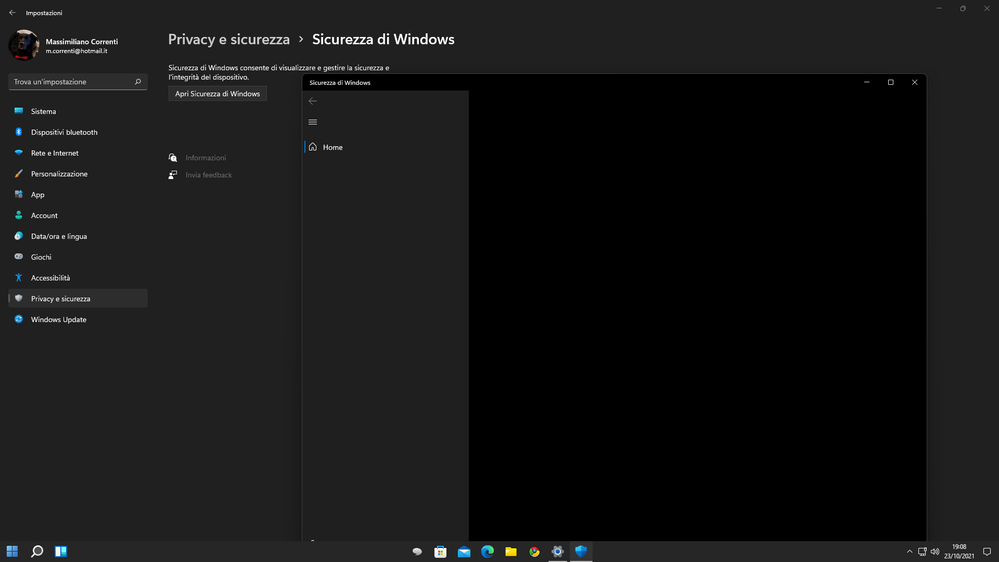Click the Accessibilità person icon
The width and height of the screenshot is (999, 562).
coord(18,278)
